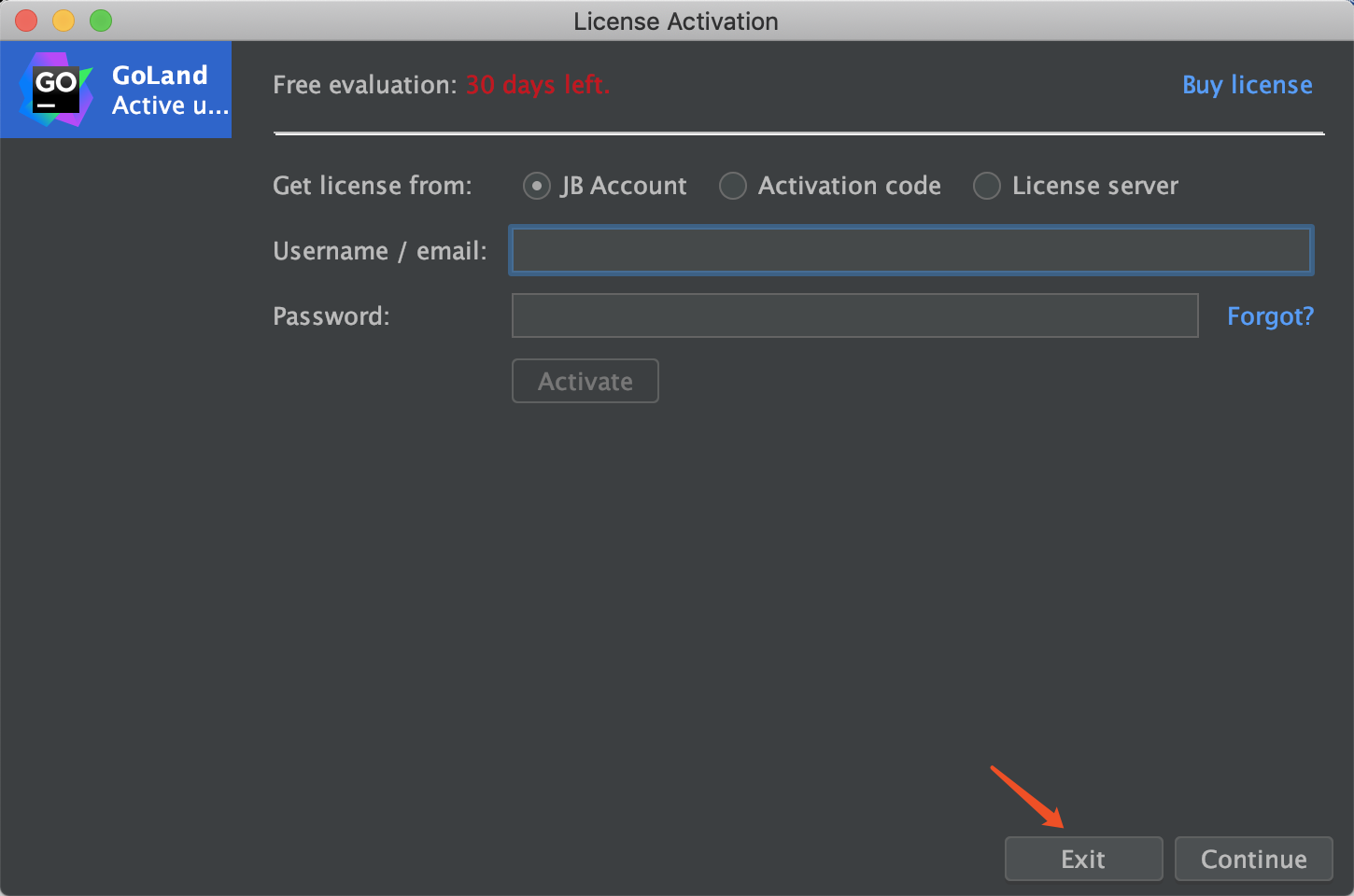Maximize window with the green button
The width and height of the screenshot is (1354, 896).
pyautogui.click(x=101, y=21)
